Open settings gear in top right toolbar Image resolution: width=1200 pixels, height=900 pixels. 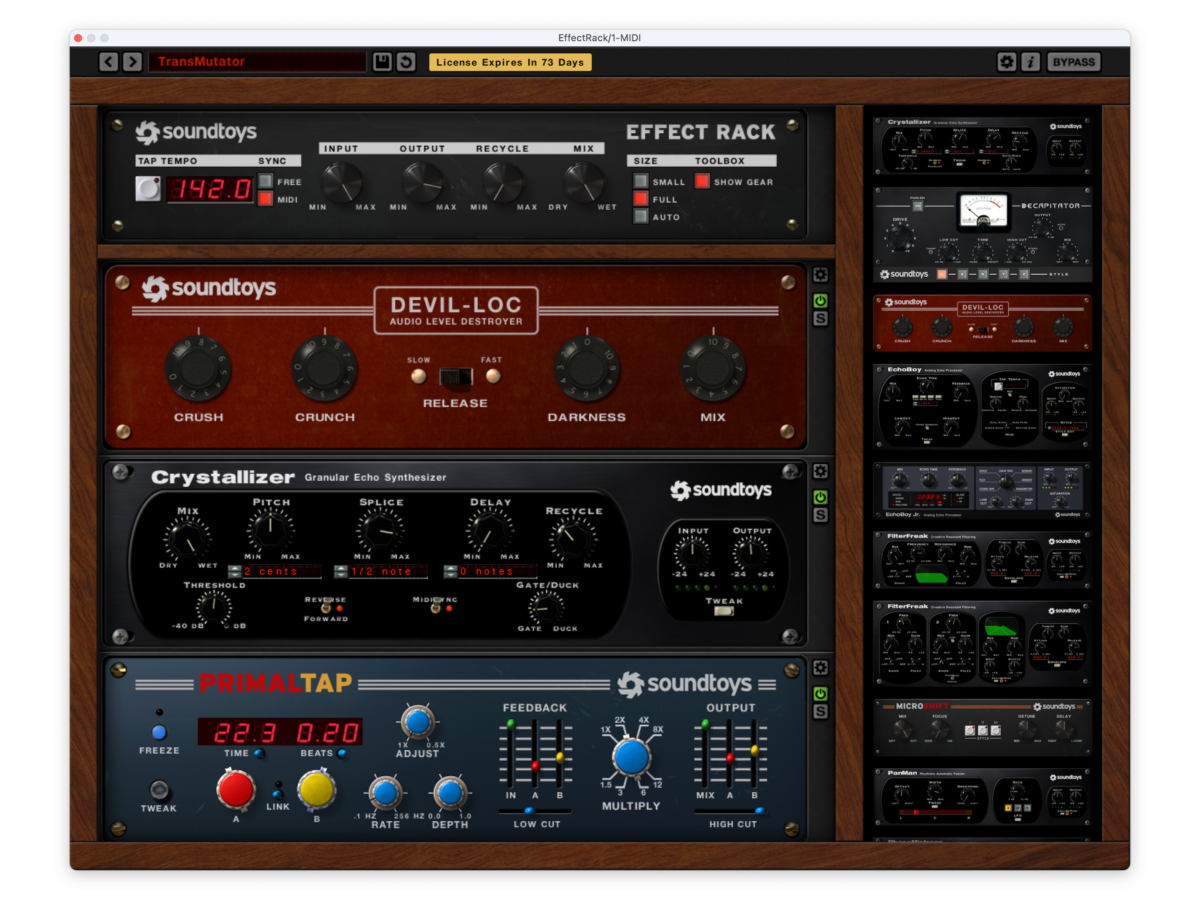tap(1007, 62)
